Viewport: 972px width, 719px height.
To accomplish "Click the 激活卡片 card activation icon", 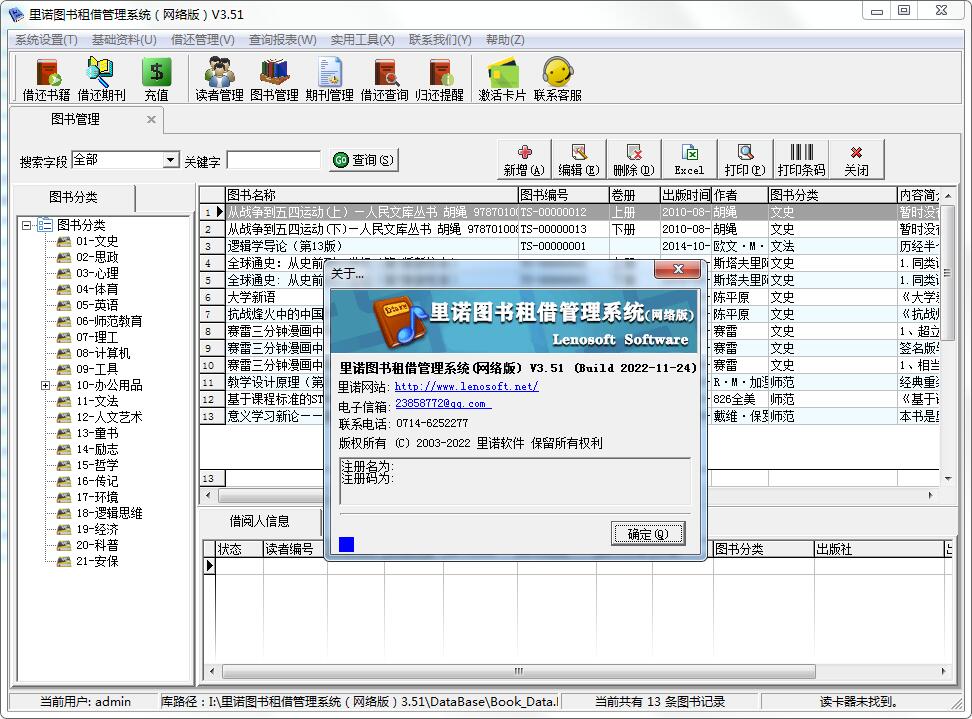I will point(502,79).
